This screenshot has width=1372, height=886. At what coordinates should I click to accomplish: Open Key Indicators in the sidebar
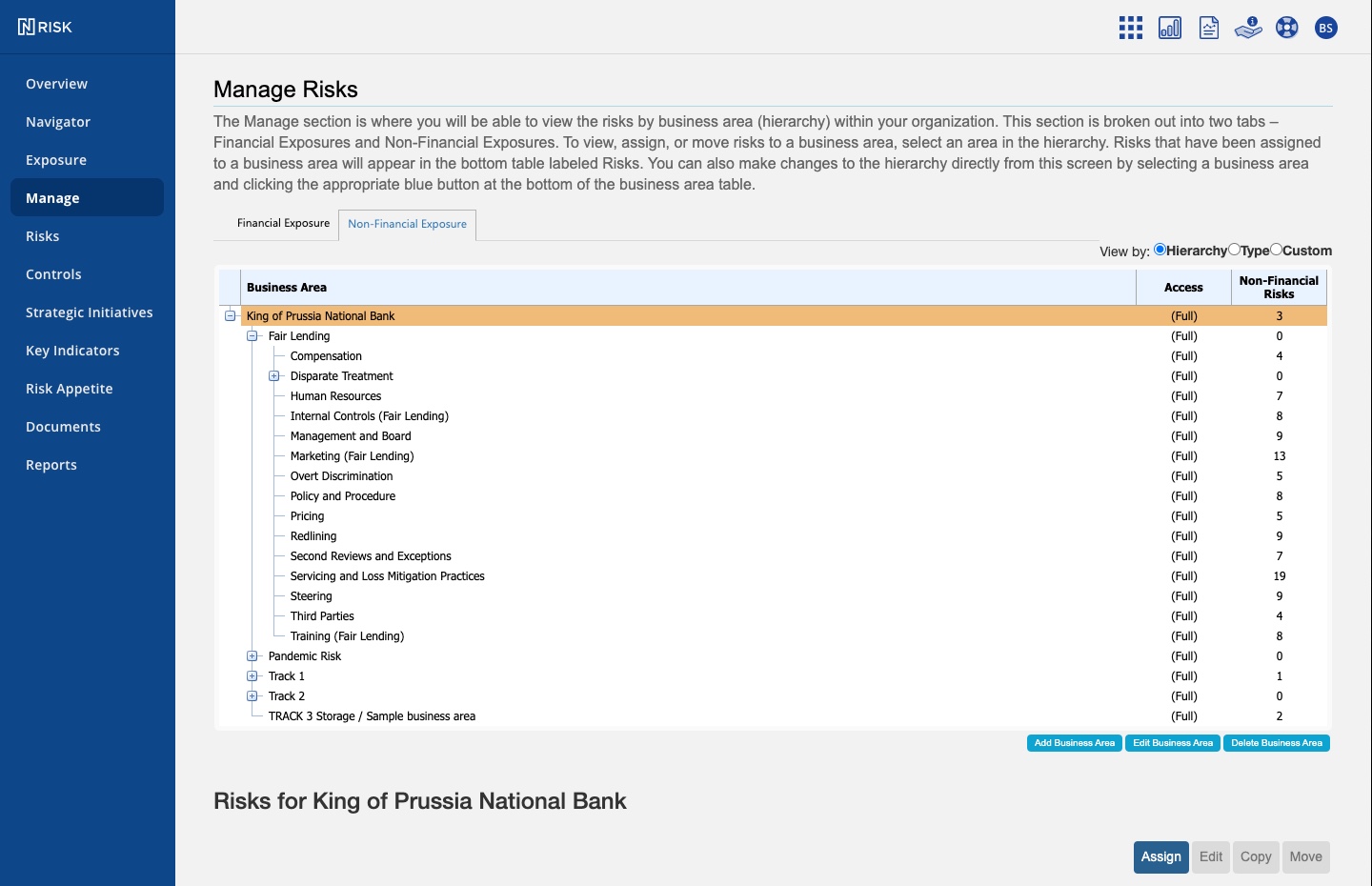(x=72, y=351)
